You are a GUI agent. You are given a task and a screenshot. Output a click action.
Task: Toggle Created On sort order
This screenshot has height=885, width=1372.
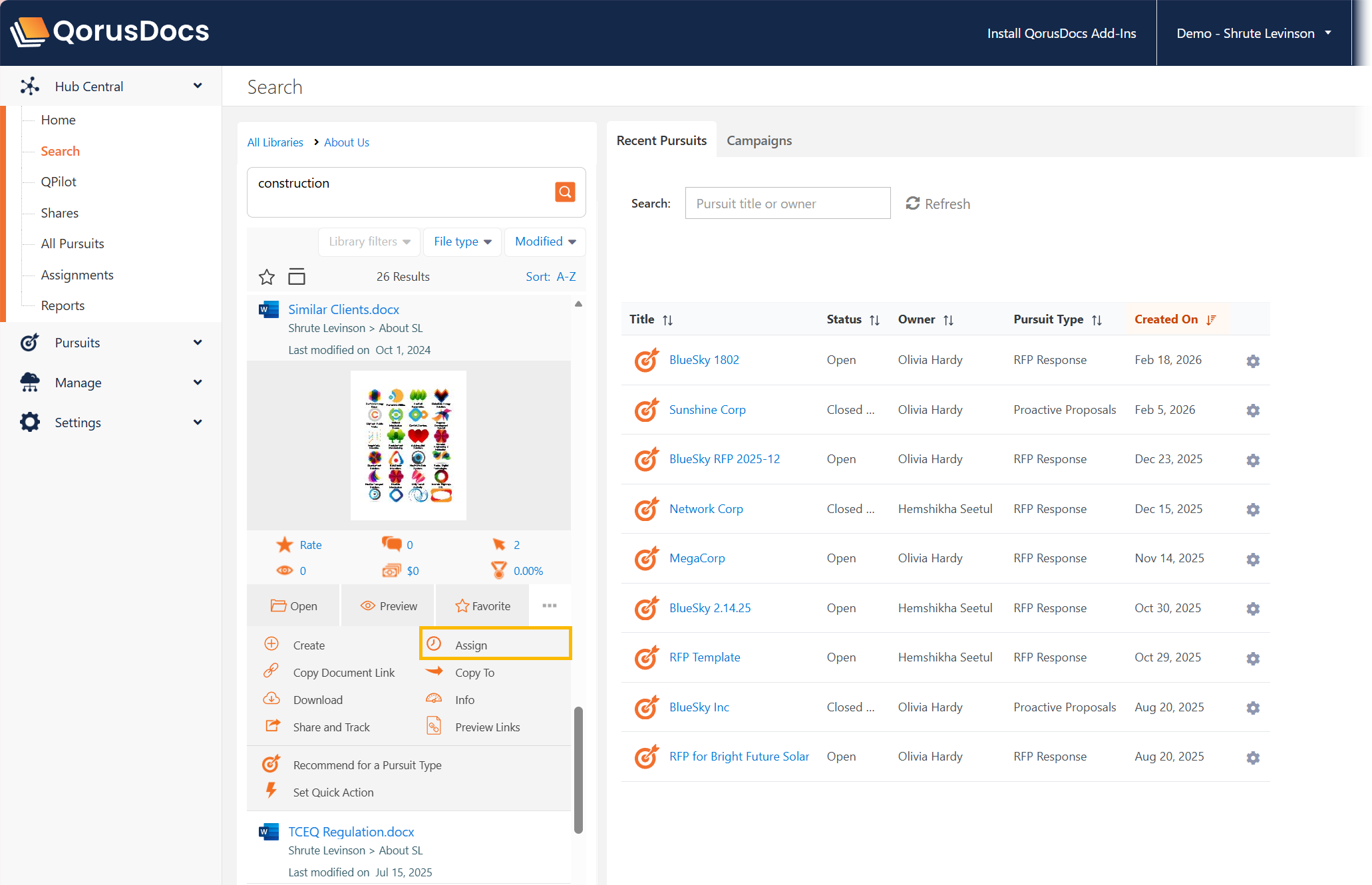pos(1211,320)
